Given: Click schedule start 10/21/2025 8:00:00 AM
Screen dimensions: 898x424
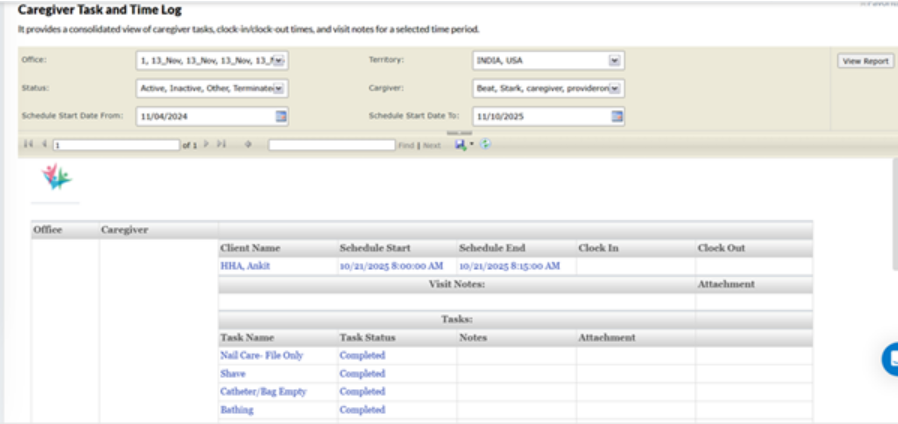Looking at the screenshot, I should [x=391, y=266].
